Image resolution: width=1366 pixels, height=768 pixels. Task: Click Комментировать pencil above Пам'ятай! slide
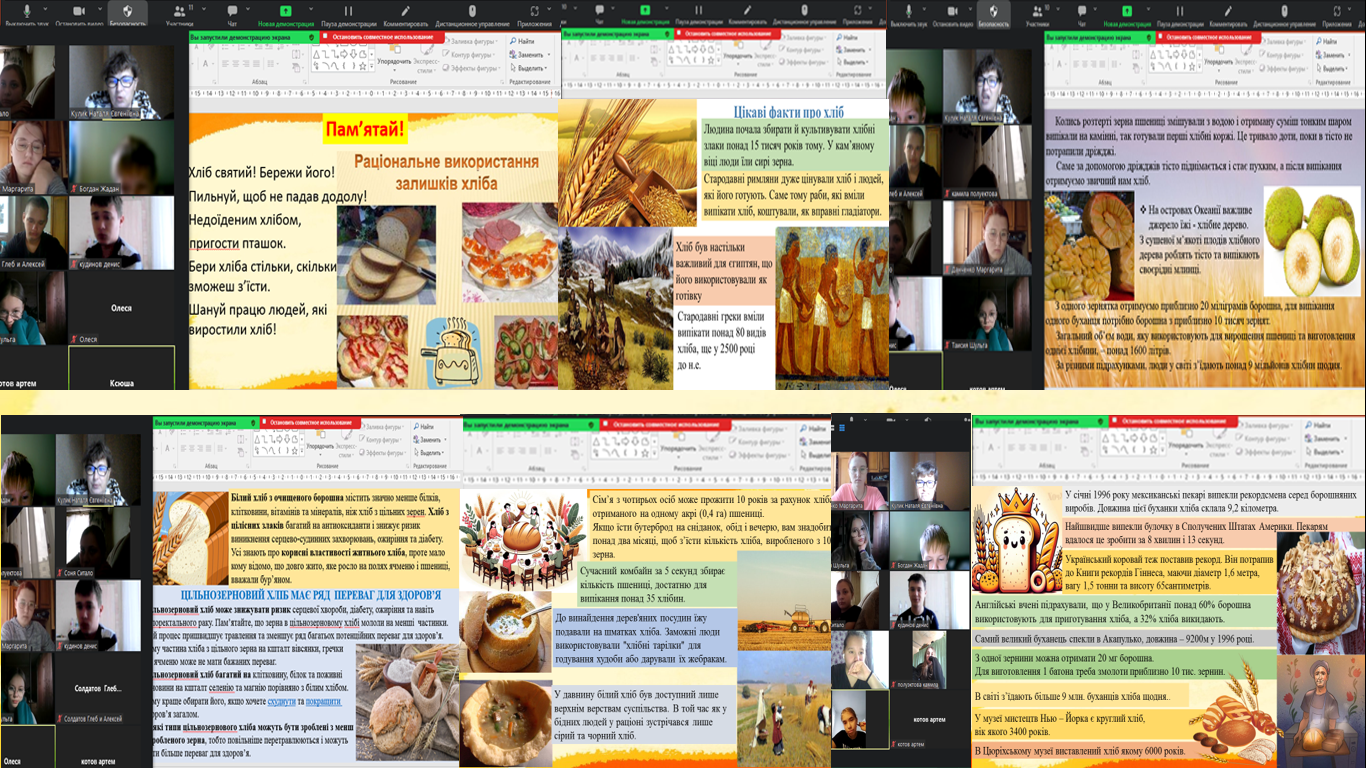[408, 14]
